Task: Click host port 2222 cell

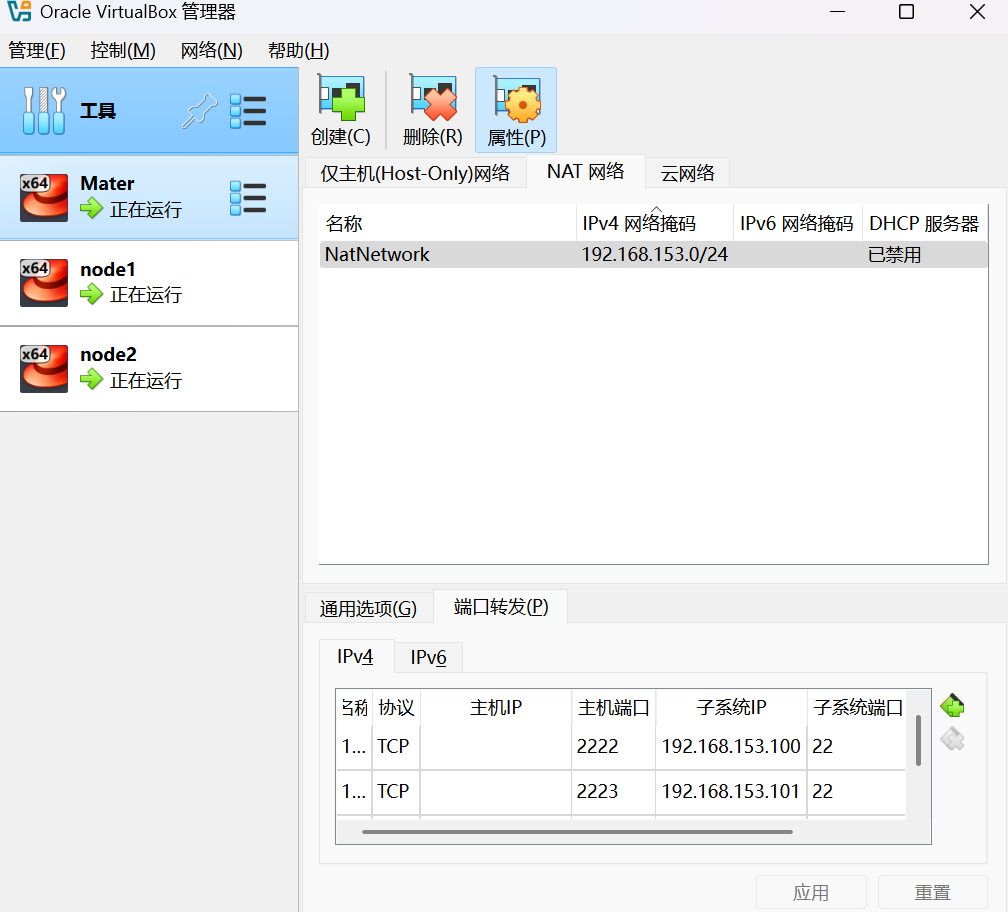Action: pyautogui.click(x=613, y=746)
